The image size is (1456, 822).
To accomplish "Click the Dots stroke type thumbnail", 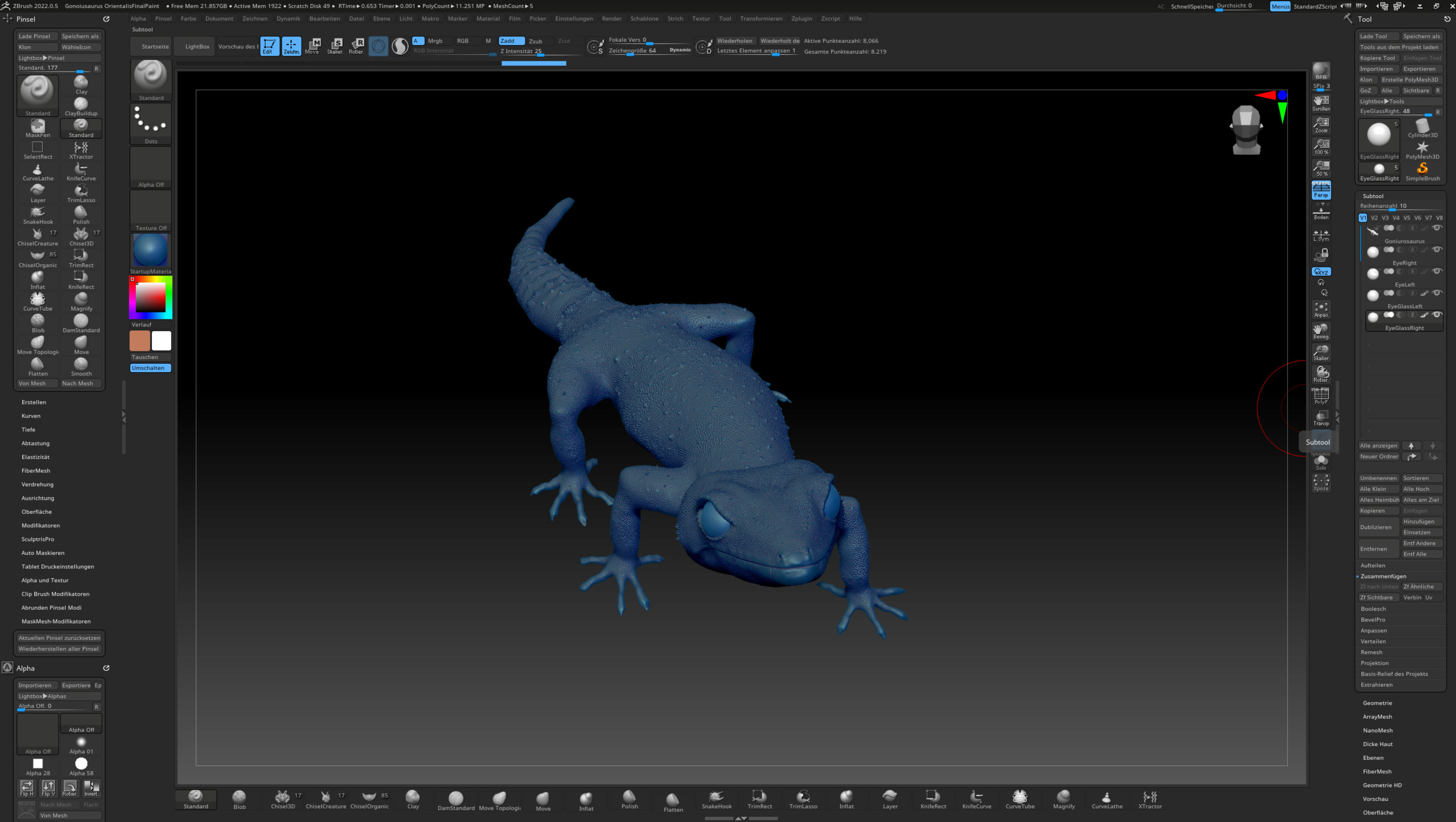I will tap(151, 124).
